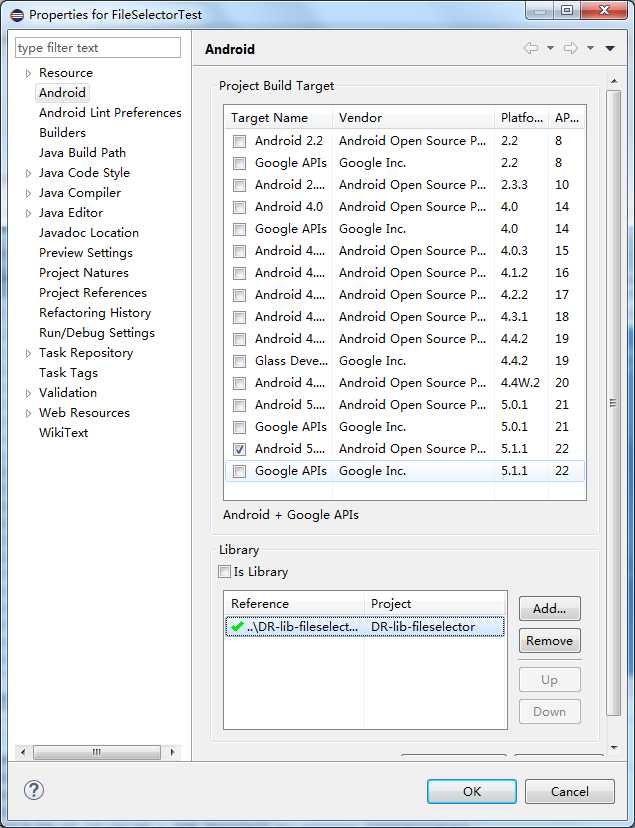Expand the Java Code Style node
Viewport: 635px width, 828px height.
[28, 173]
